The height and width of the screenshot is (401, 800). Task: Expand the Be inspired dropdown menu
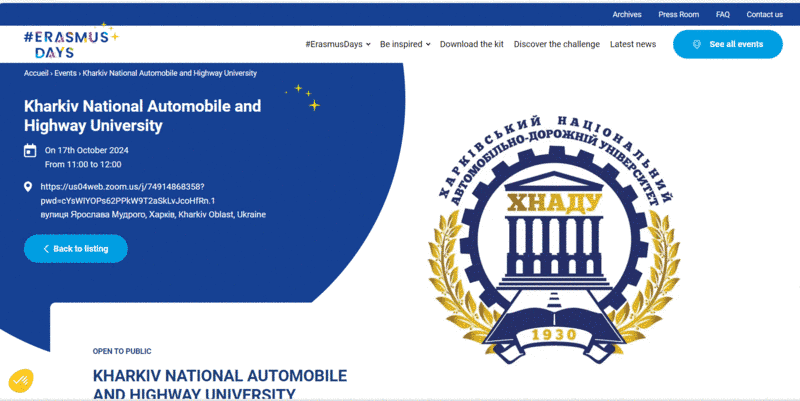405,44
